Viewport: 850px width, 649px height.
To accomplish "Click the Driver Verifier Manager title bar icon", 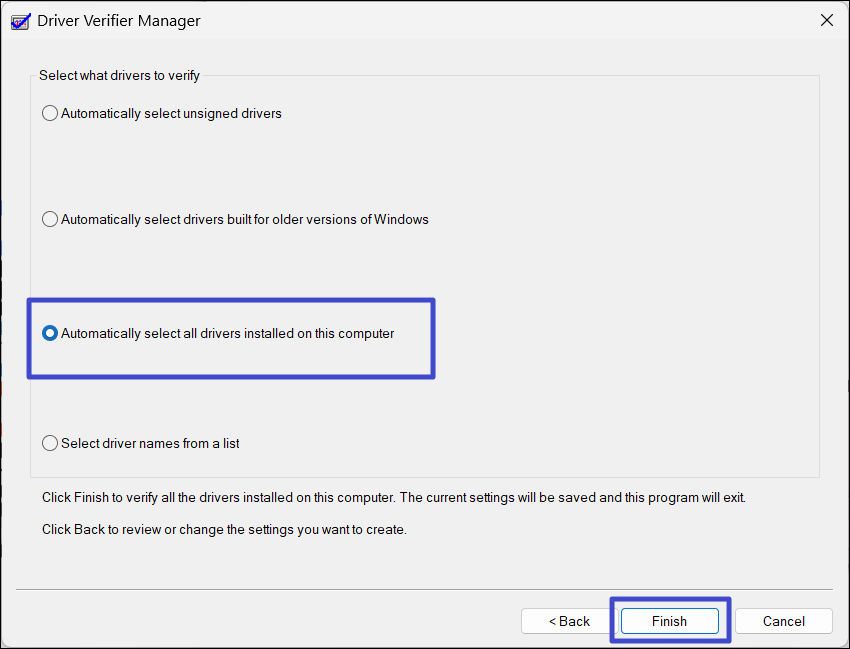I will 20,19.
